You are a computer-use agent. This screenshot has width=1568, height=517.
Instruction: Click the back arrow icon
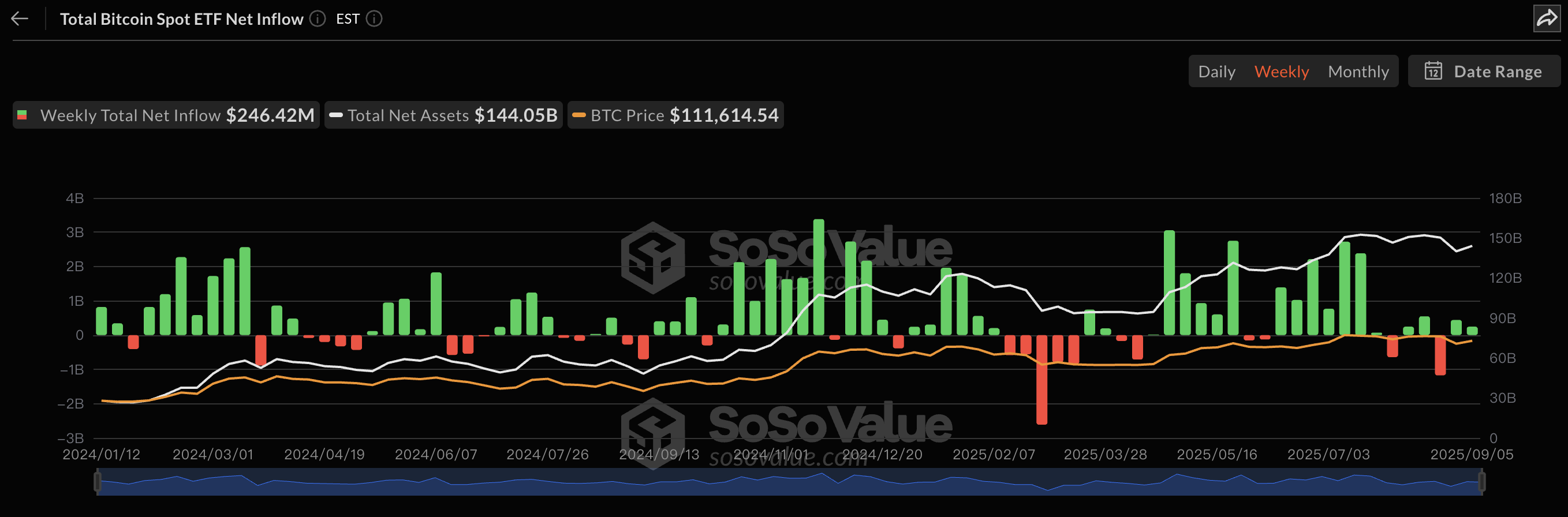20,19
